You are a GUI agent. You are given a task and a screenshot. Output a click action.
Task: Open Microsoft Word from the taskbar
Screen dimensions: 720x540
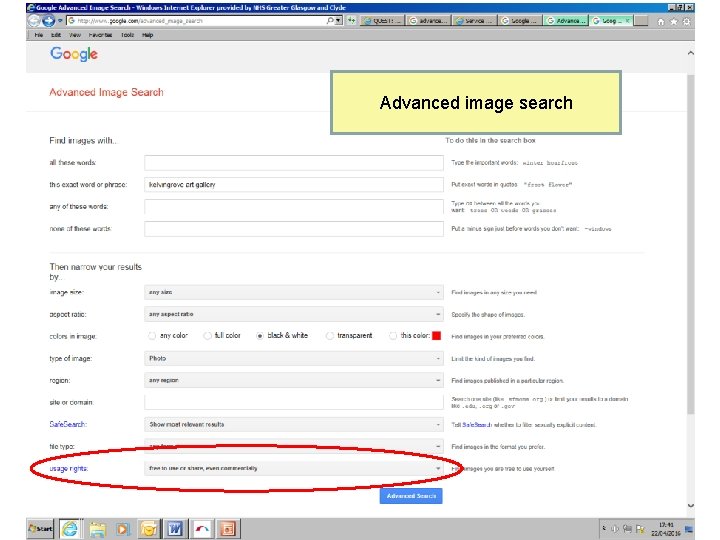pyautogui.click(x=175, y=529)
